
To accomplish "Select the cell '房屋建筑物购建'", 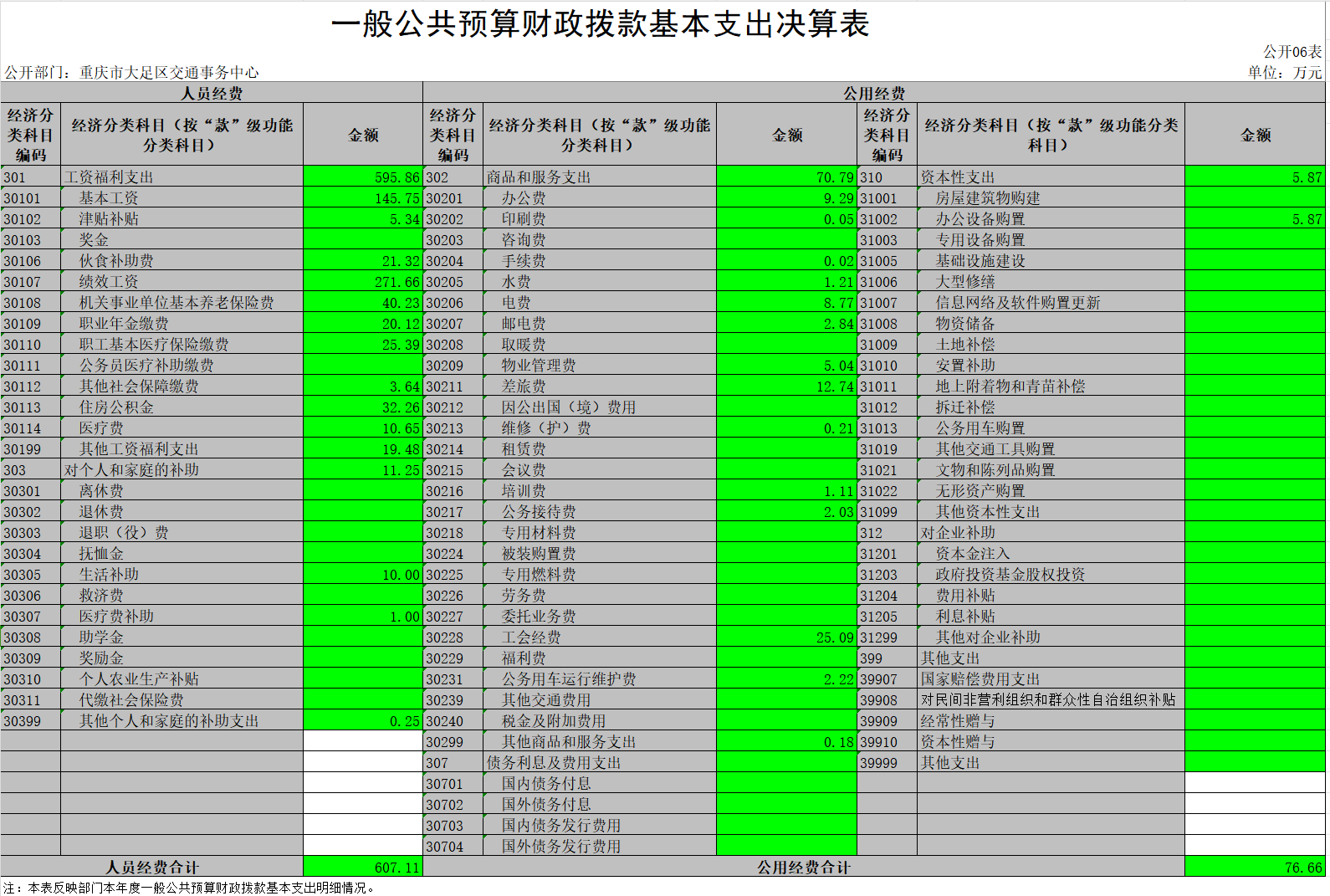I will (x=1051, y=197).
